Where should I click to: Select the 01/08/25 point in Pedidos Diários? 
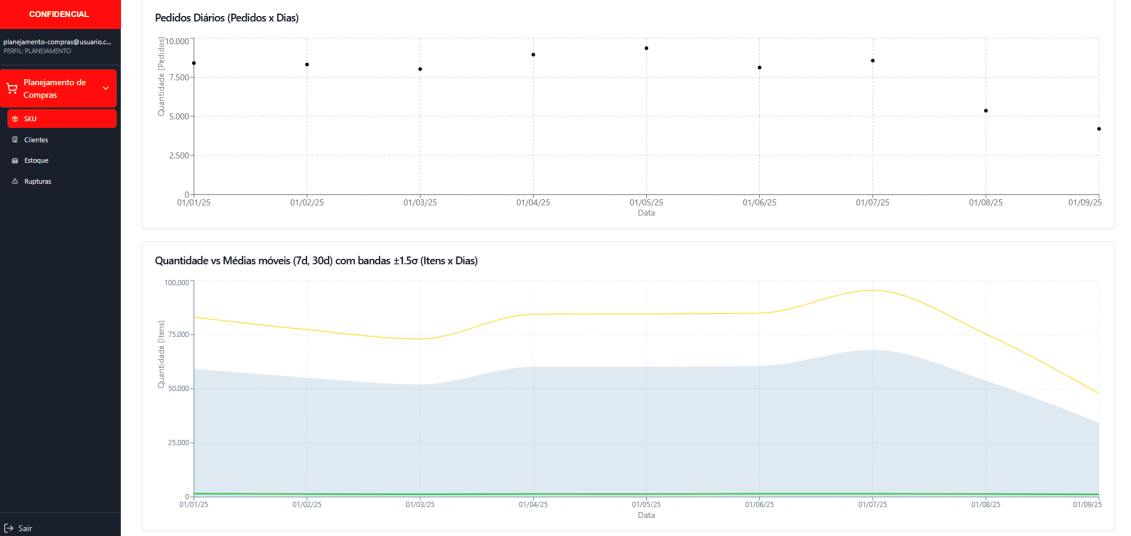point(986,111)
